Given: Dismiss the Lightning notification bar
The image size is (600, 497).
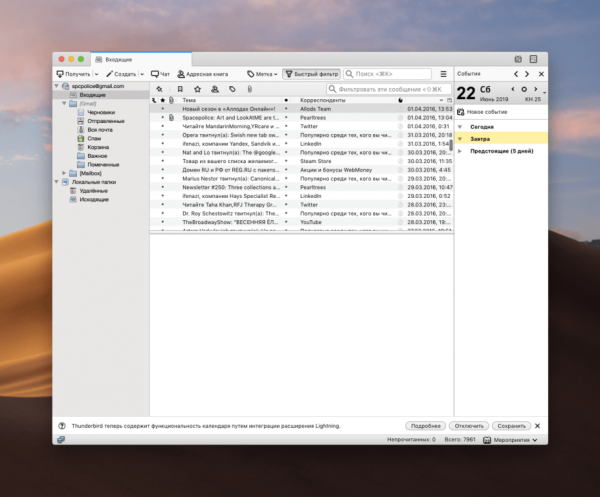Looking at the screenshot, I should click(x=537, y=426).
